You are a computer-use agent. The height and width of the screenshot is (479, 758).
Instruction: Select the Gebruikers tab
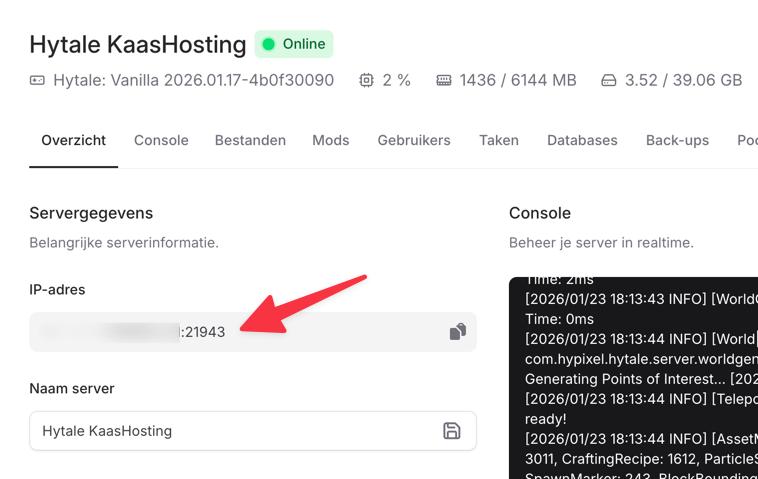click(x=414, y=140)
